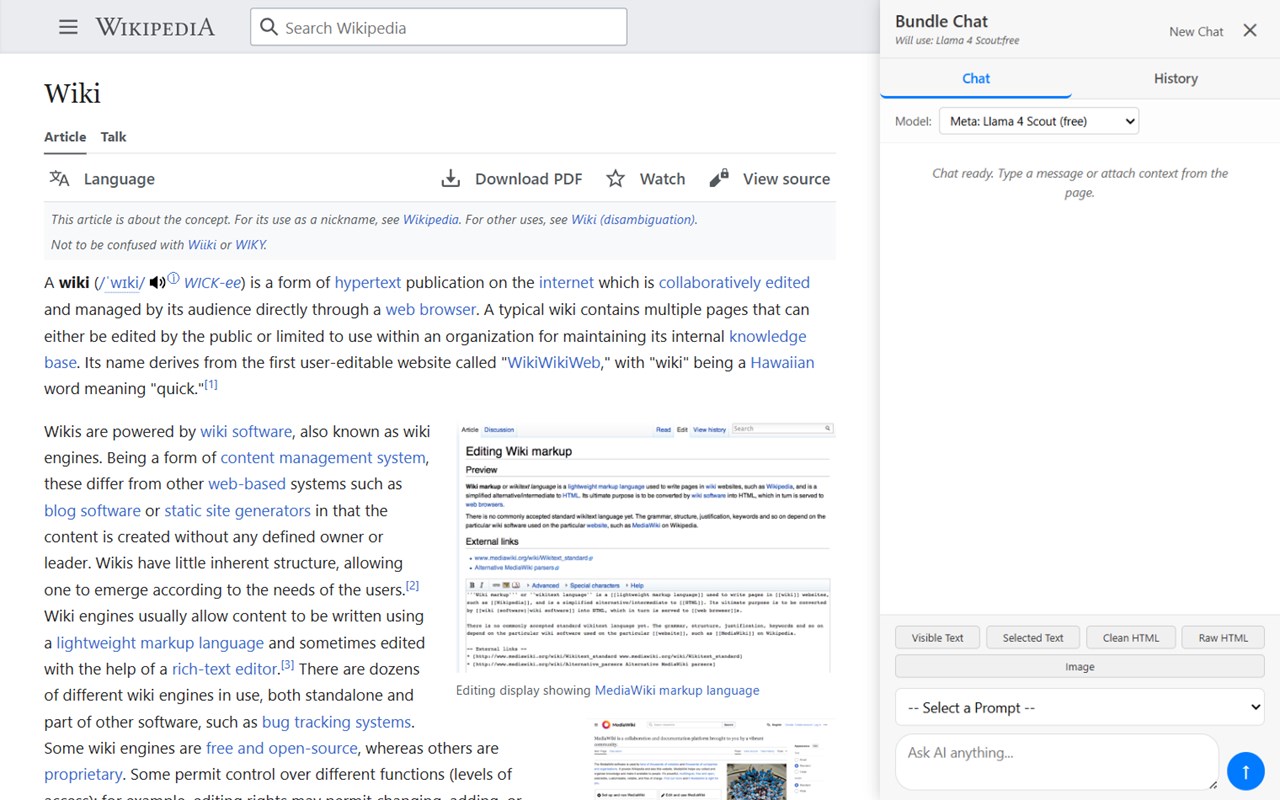
Task: Play the wiki pronunciation audio icon
Action: 157,282
